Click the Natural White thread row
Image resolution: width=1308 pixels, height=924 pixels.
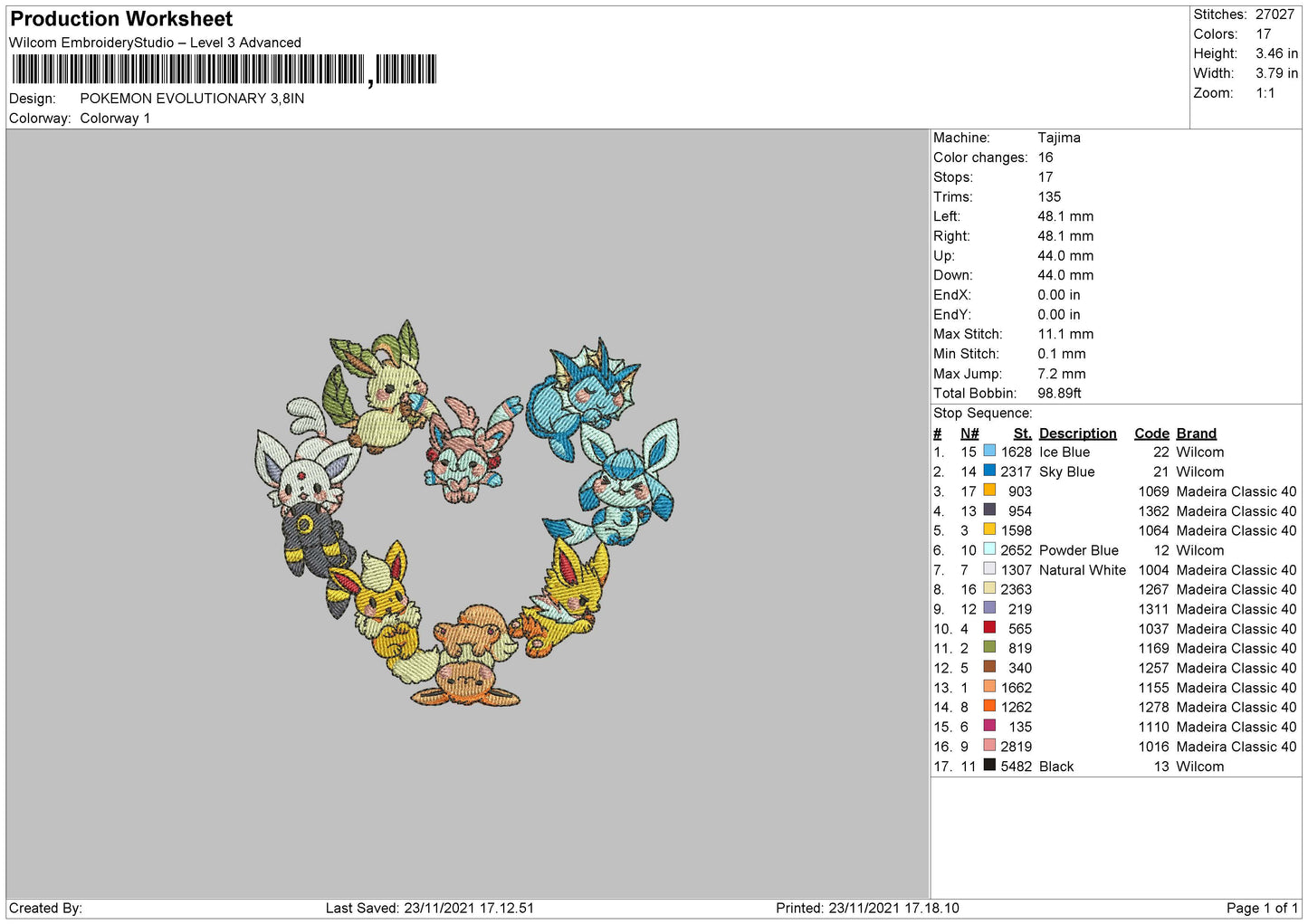point(1082,570)
